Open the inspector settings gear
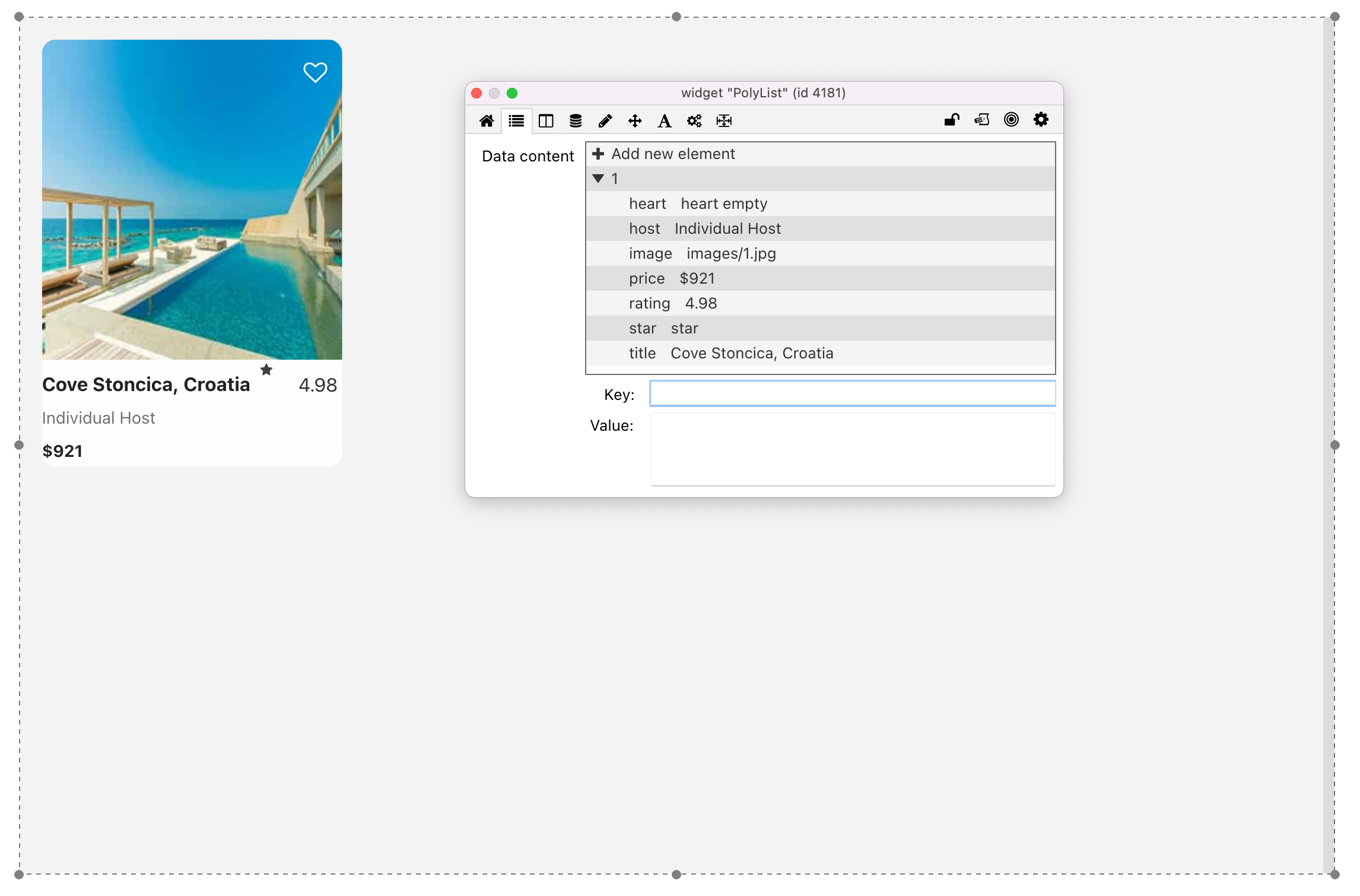The height and width of the screenshot is (896, 1360). point(1041,120)
